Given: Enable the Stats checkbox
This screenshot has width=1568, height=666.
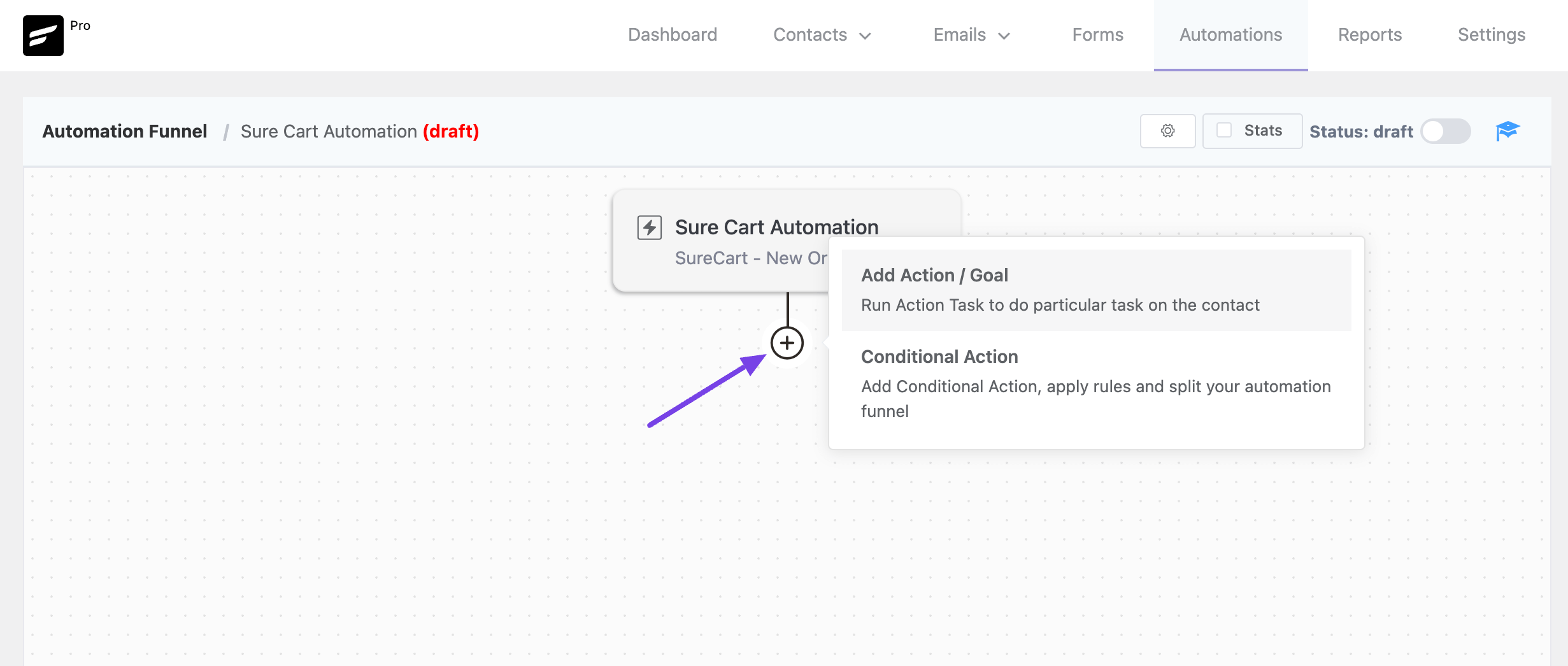Looking at the screenshot, I should [1224, 130].
